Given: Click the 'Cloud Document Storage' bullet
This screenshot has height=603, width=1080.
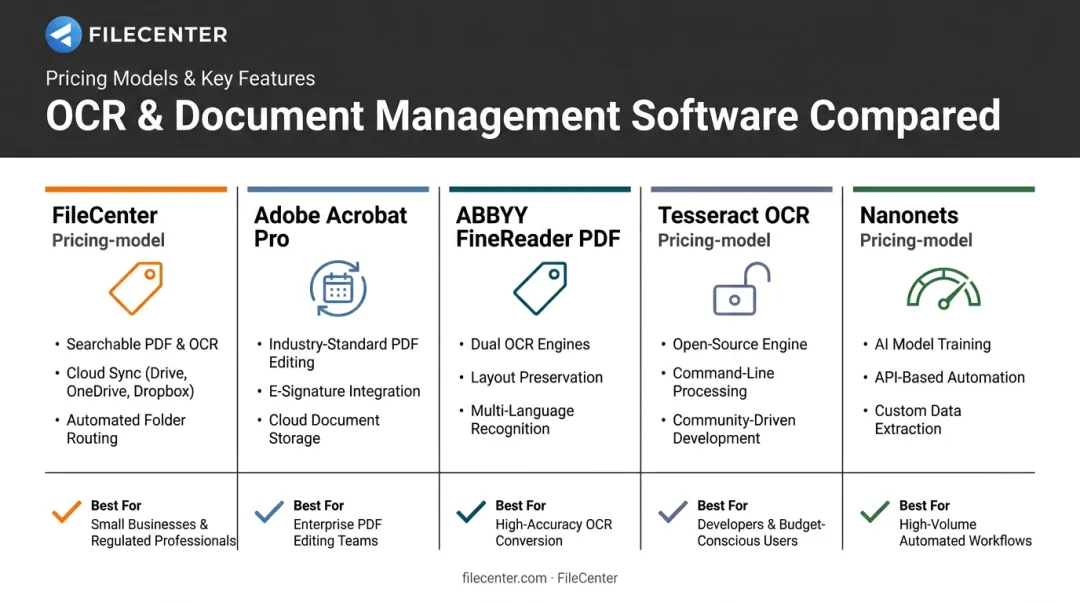Looking at the screenshot, I should (324, 429).
